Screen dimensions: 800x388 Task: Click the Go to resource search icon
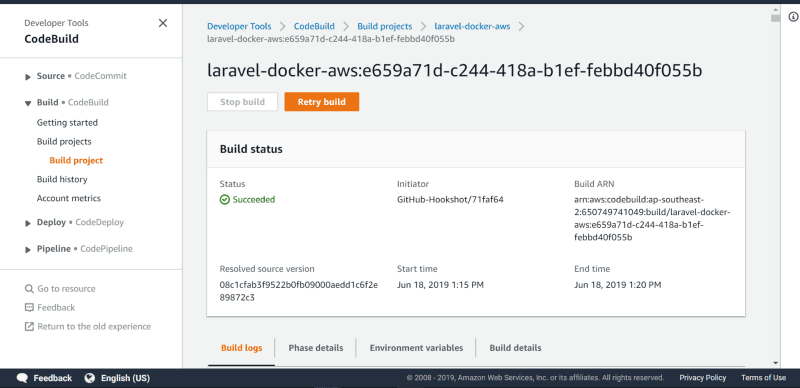[29, 289]
